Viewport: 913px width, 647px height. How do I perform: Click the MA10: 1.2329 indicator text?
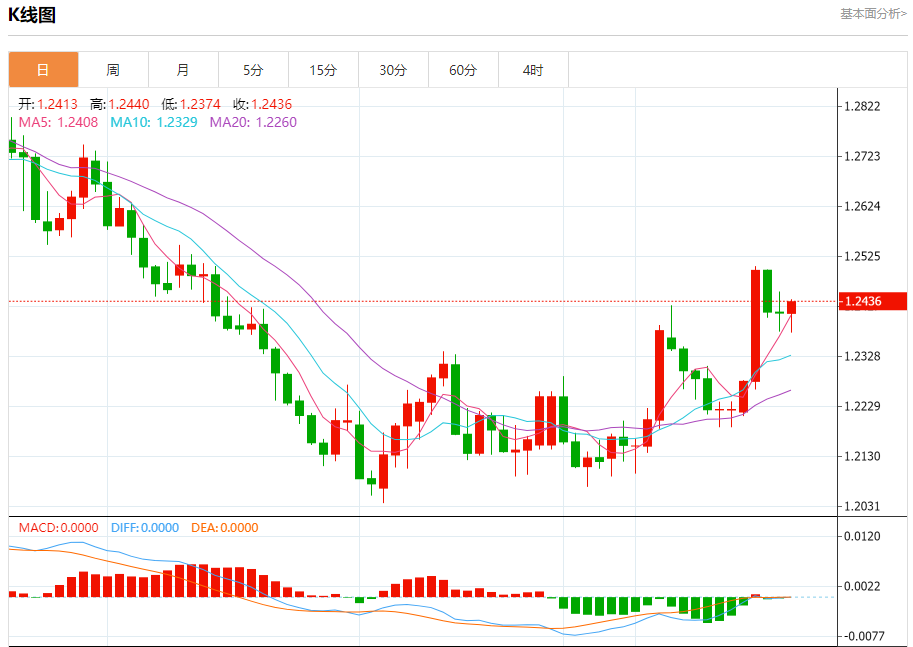coord(154,122)
